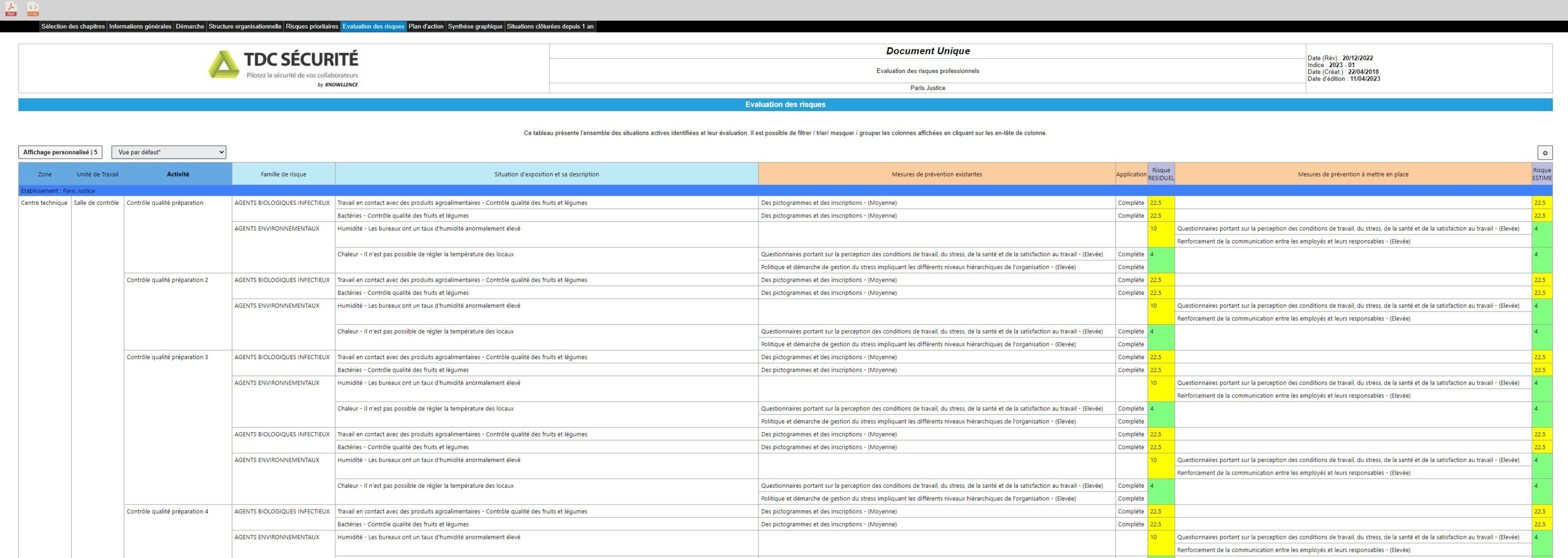This screenshot has height=558, width=1568.
Task: Click the Application column header
Action: point(1131,174)
